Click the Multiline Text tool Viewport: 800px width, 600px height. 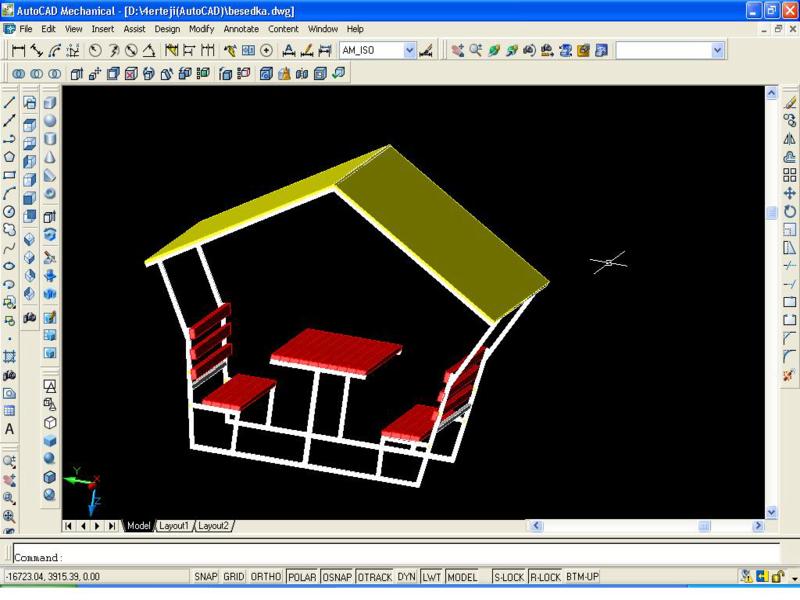click(9, 429)
